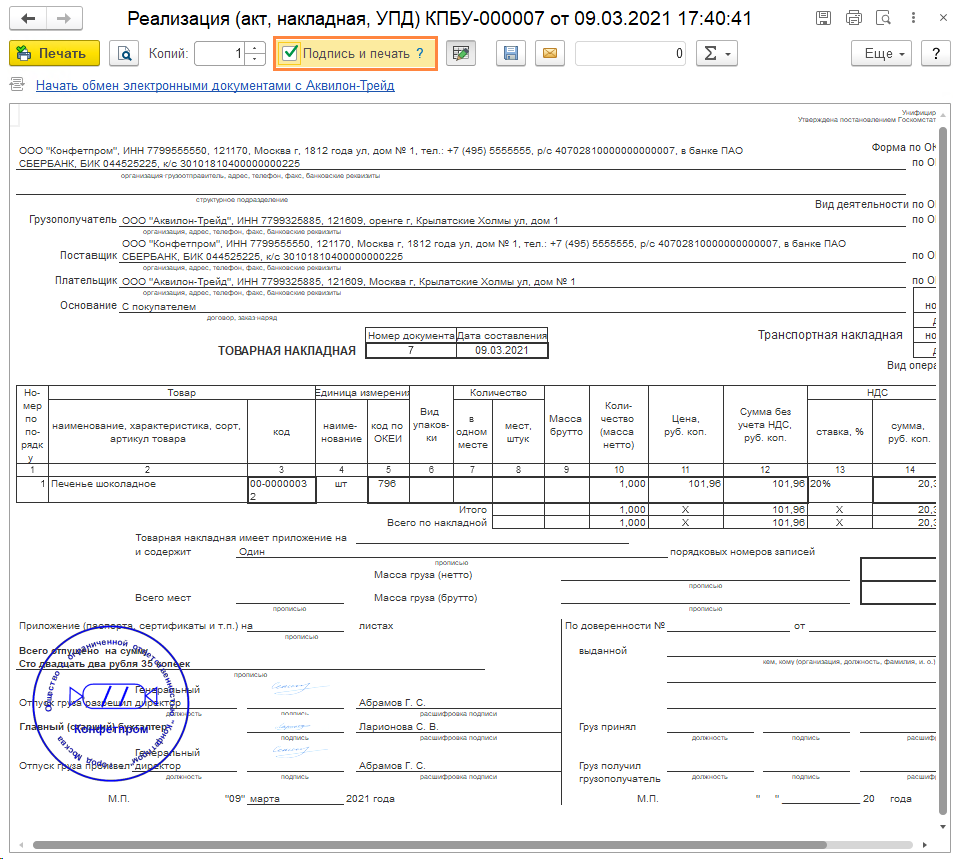Select the product code cell 00-0000003

click(281, 490)
